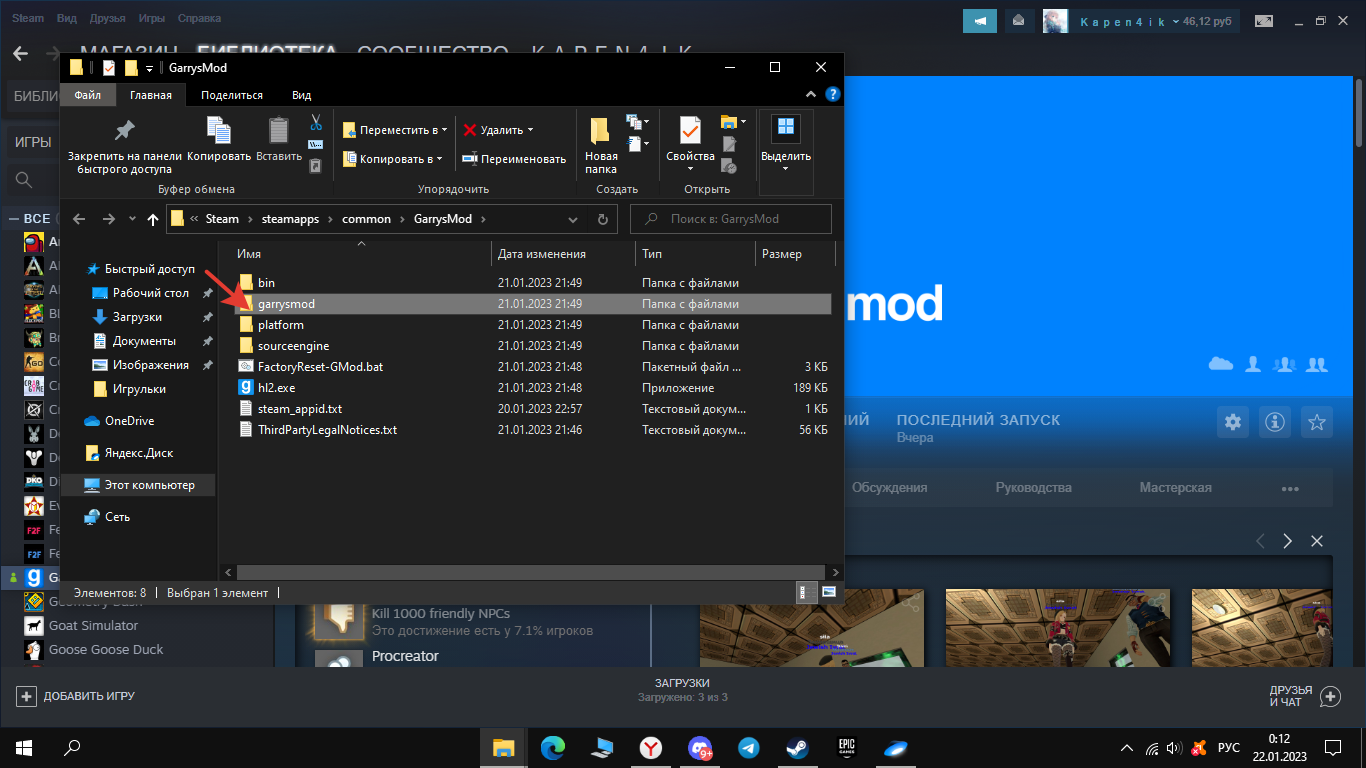Click the search box Поиск в: GarrysMod
Viewport: 1366px width, 768px height.
[x=731, y=219]
